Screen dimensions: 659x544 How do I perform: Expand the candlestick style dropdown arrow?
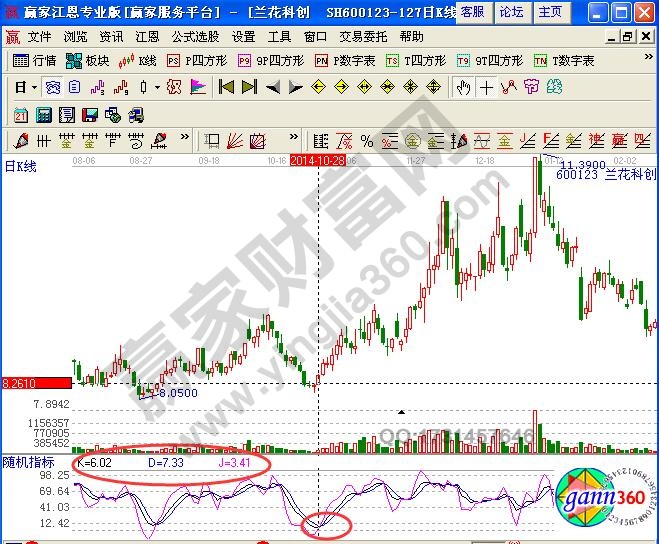pyautogui.click(x=157, y=87)
